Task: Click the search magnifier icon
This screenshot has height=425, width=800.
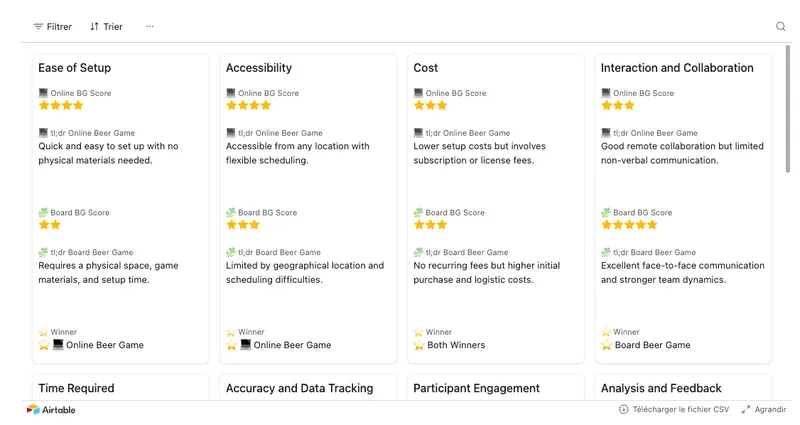Action: 780,27
